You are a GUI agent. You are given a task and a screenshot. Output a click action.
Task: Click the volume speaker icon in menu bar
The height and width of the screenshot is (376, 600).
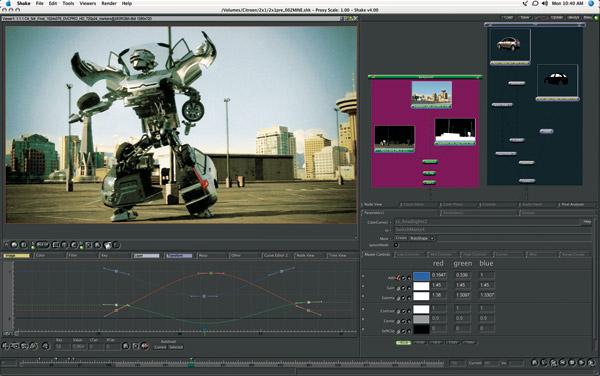point(545,3)
